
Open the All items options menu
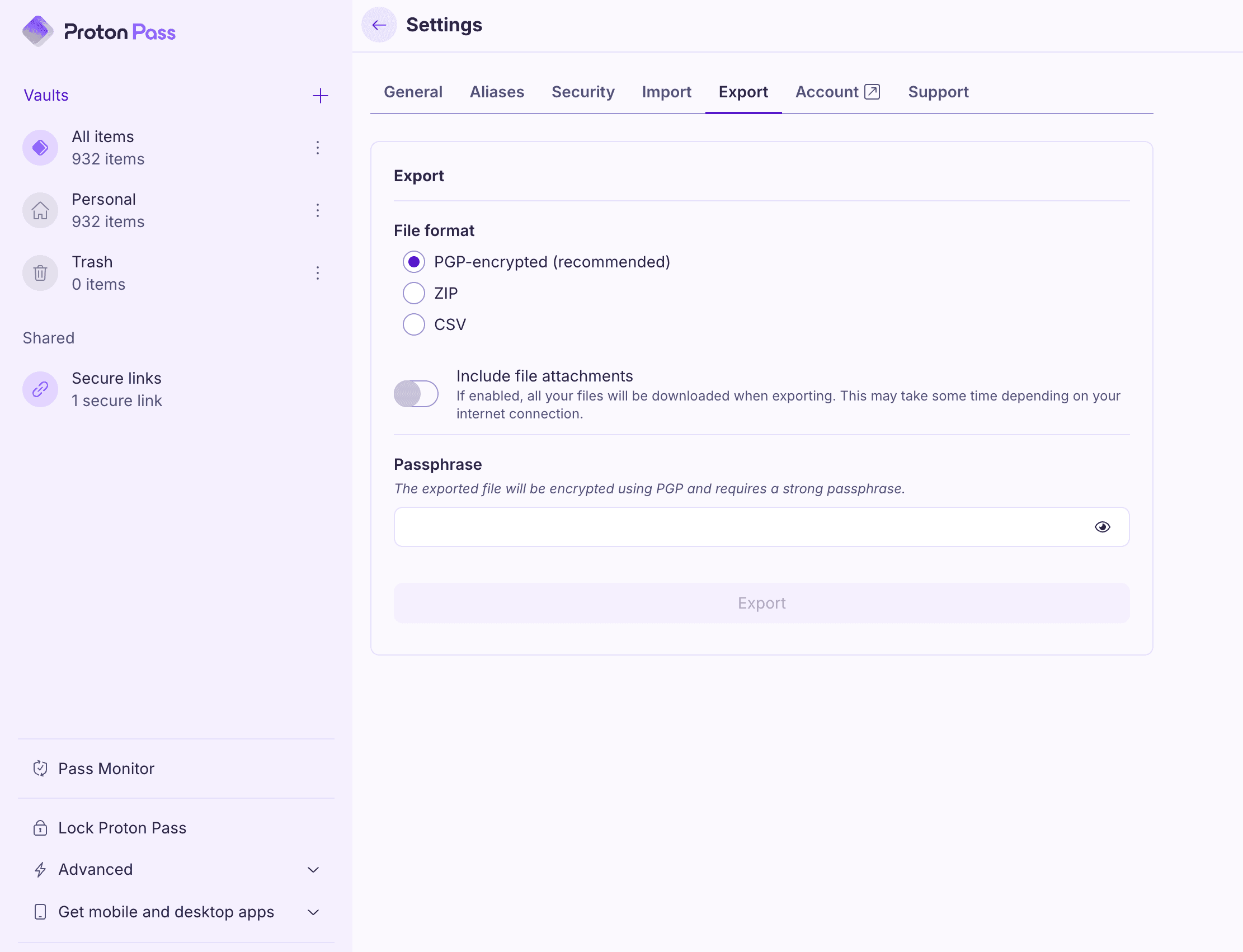318,147
